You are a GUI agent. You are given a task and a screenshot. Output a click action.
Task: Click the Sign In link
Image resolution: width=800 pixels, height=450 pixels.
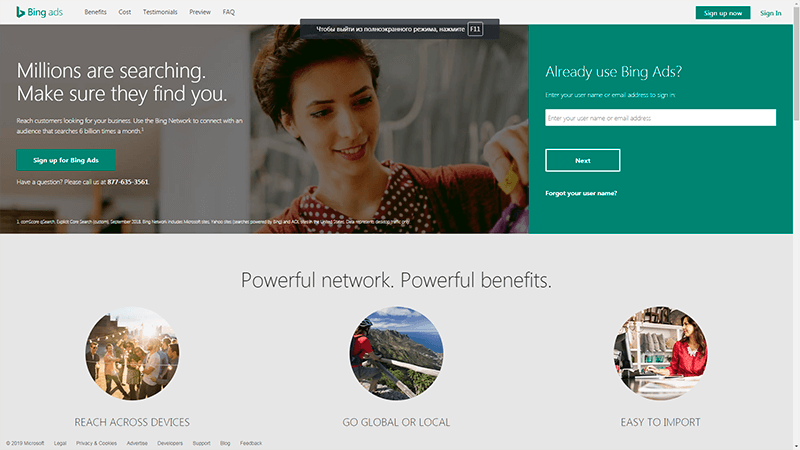point(770,13)
